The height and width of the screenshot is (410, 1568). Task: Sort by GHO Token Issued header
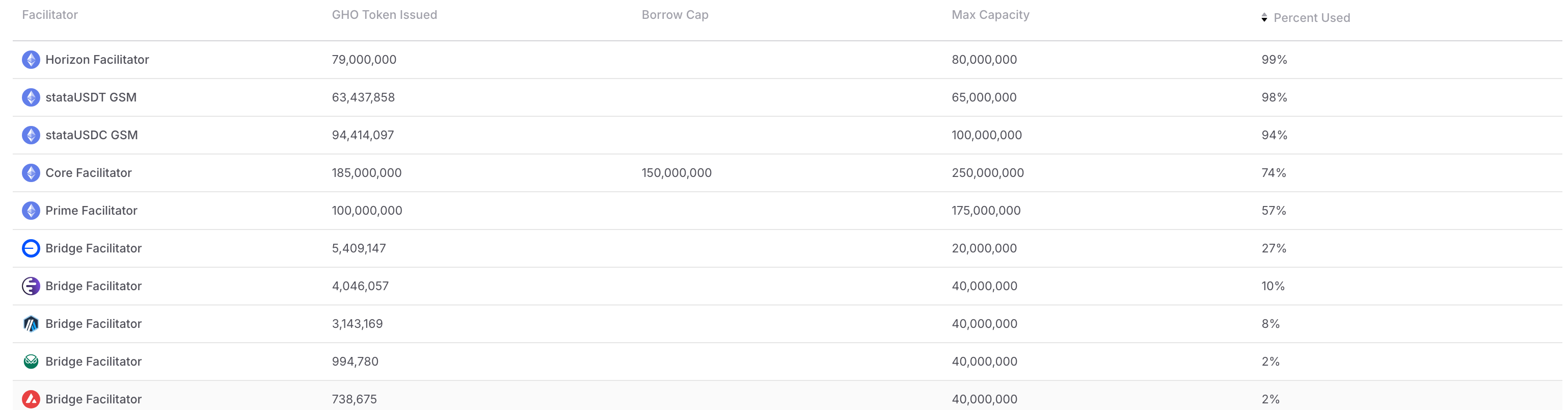[384, 15]
